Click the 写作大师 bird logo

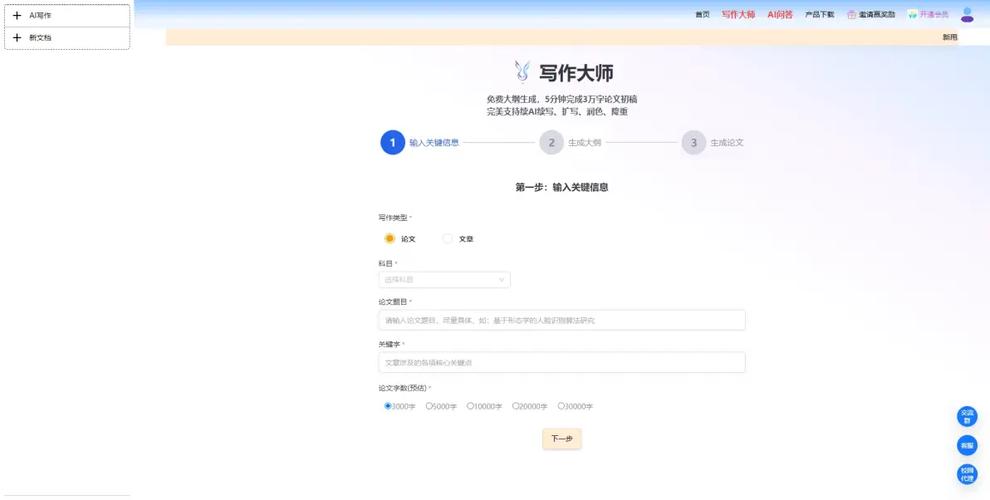click(x=522, y=73)
